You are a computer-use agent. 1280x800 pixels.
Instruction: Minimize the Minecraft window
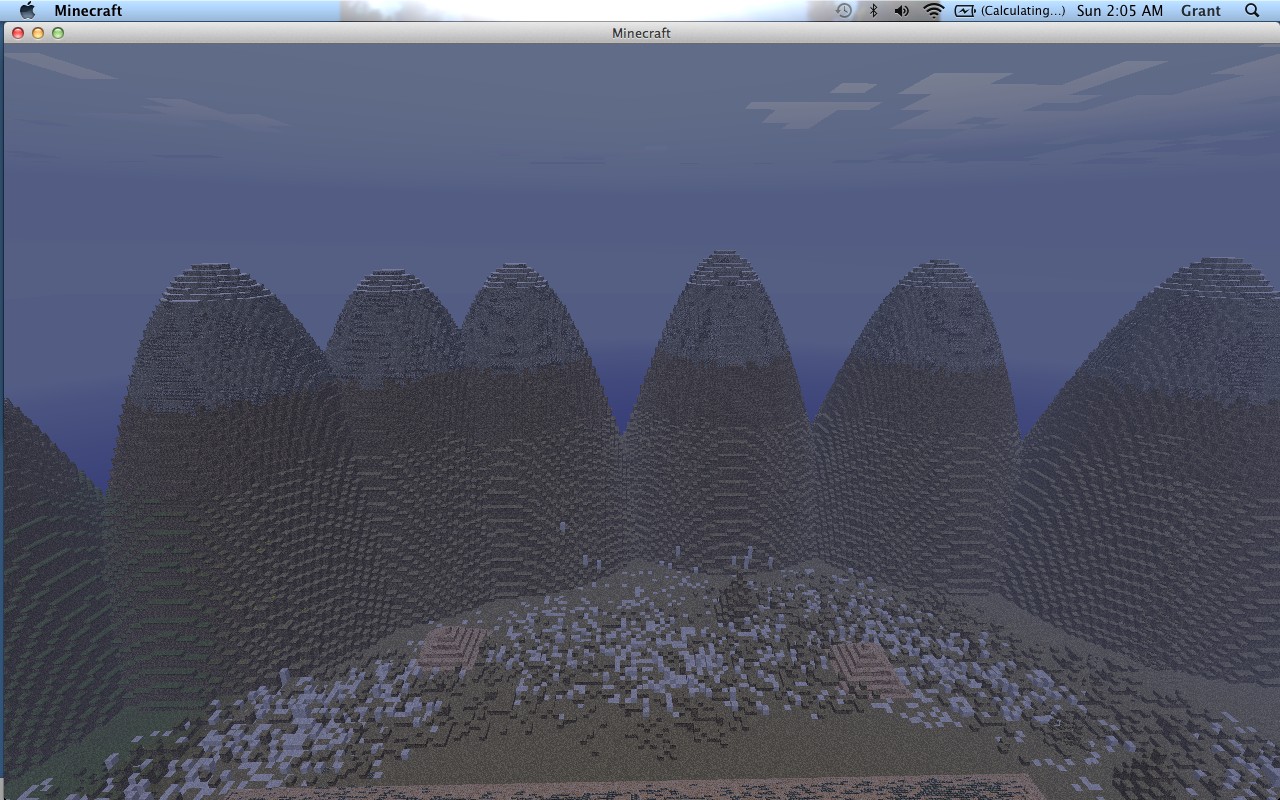(x=38, y=33)
